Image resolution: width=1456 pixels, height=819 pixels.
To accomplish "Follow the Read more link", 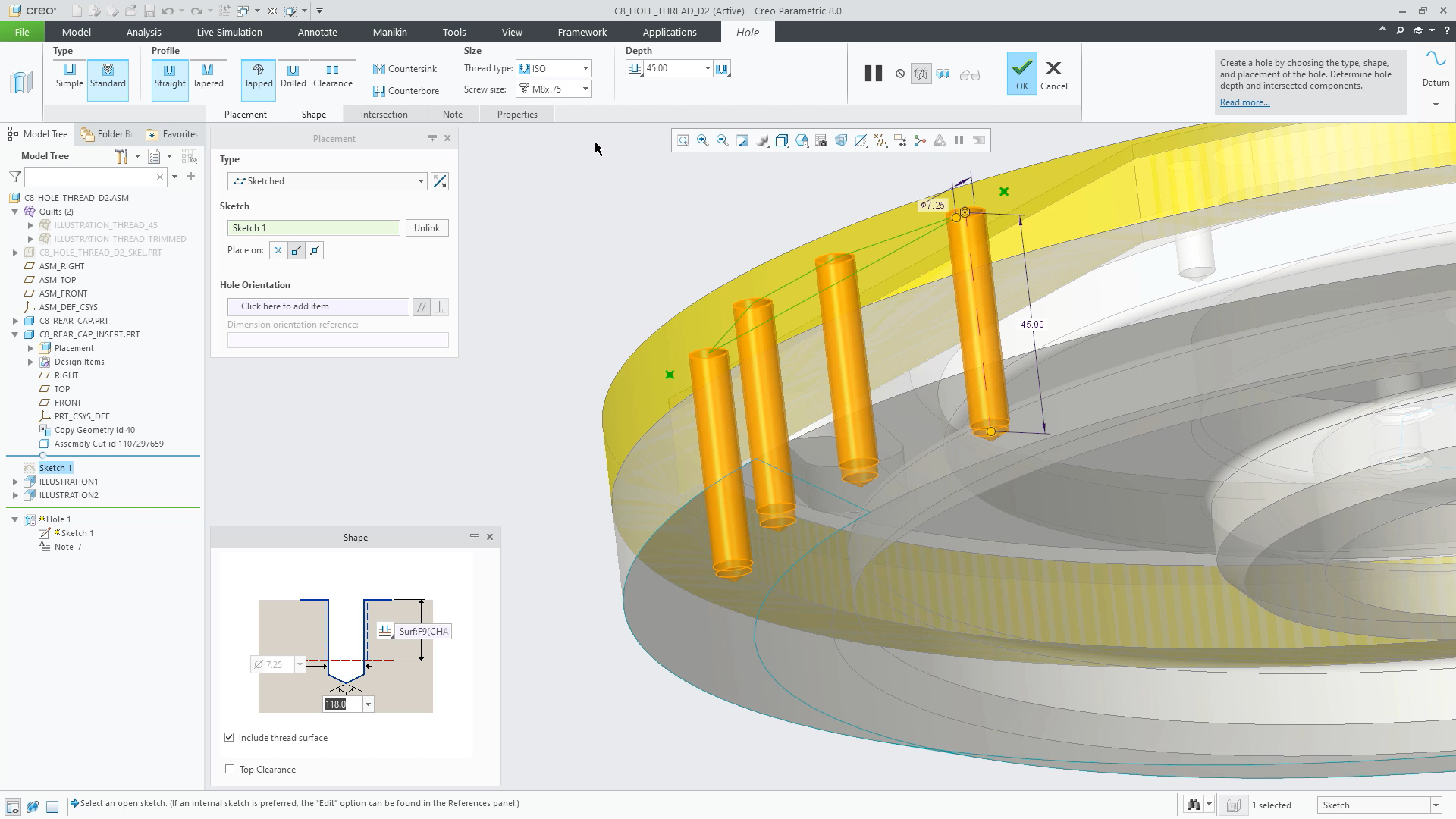I will coord(1244,102).
